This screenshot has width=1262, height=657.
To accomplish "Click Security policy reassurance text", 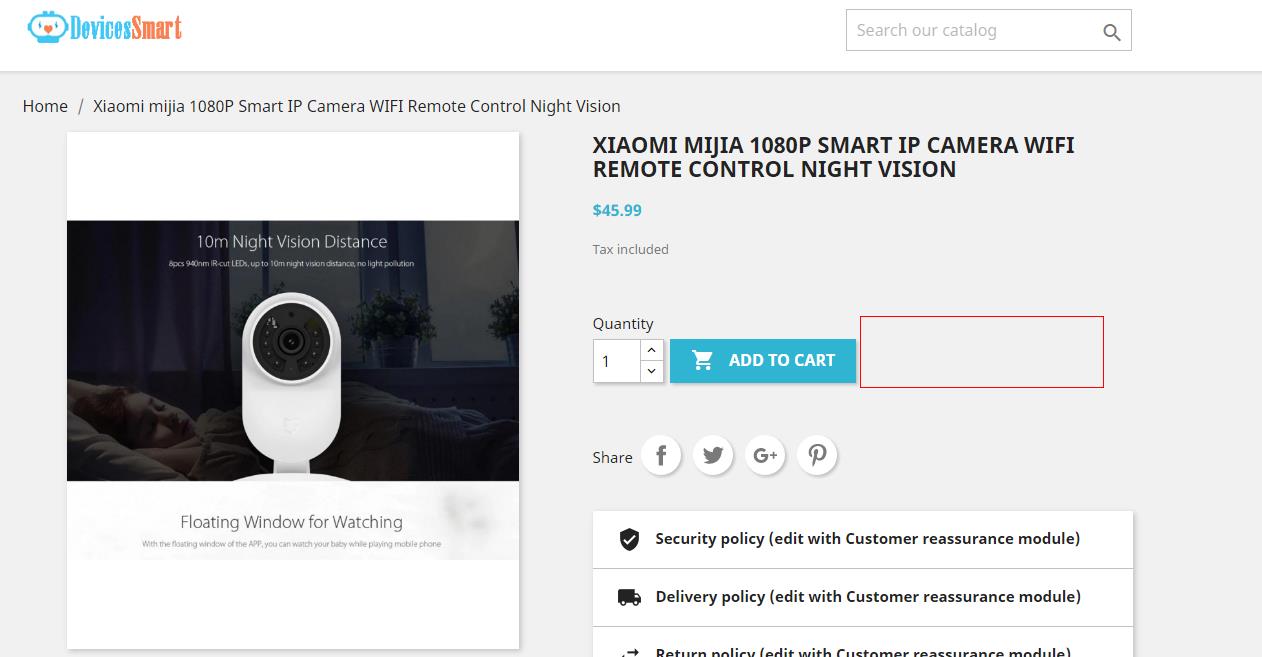I will 868,538.
